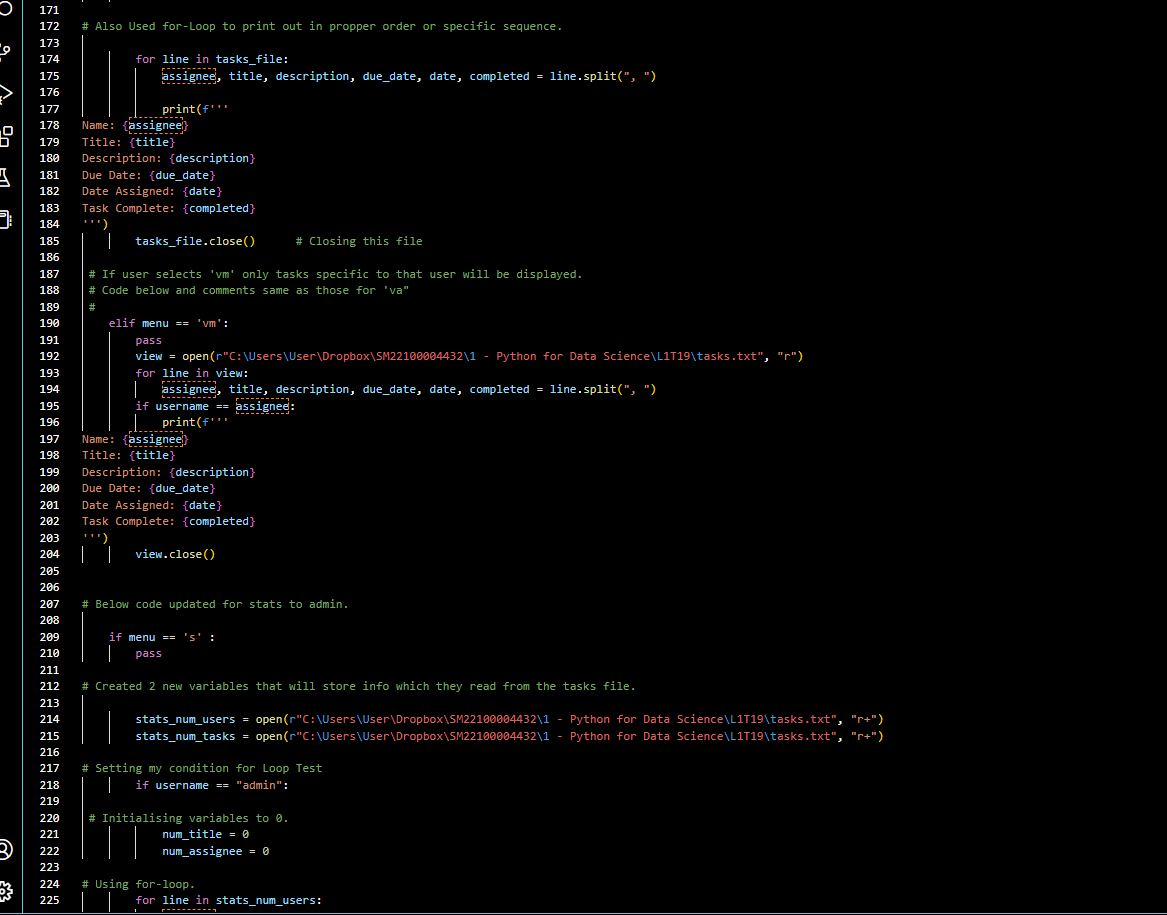The image size is (1167, 915).
Task: Open the Testing view flask icon
Action: coord(8,177)
